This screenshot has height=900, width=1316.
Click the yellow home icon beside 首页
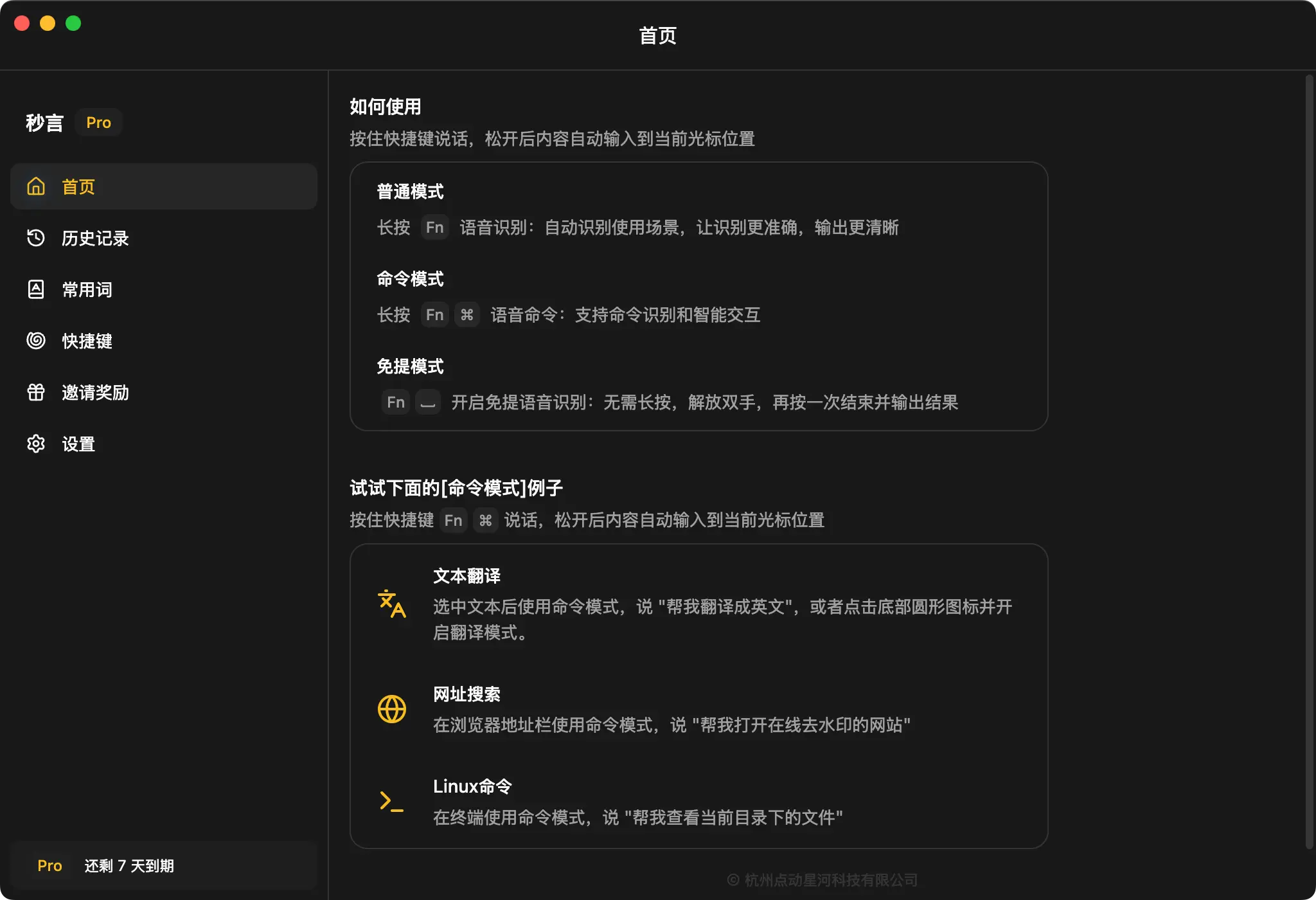[37, 186]
